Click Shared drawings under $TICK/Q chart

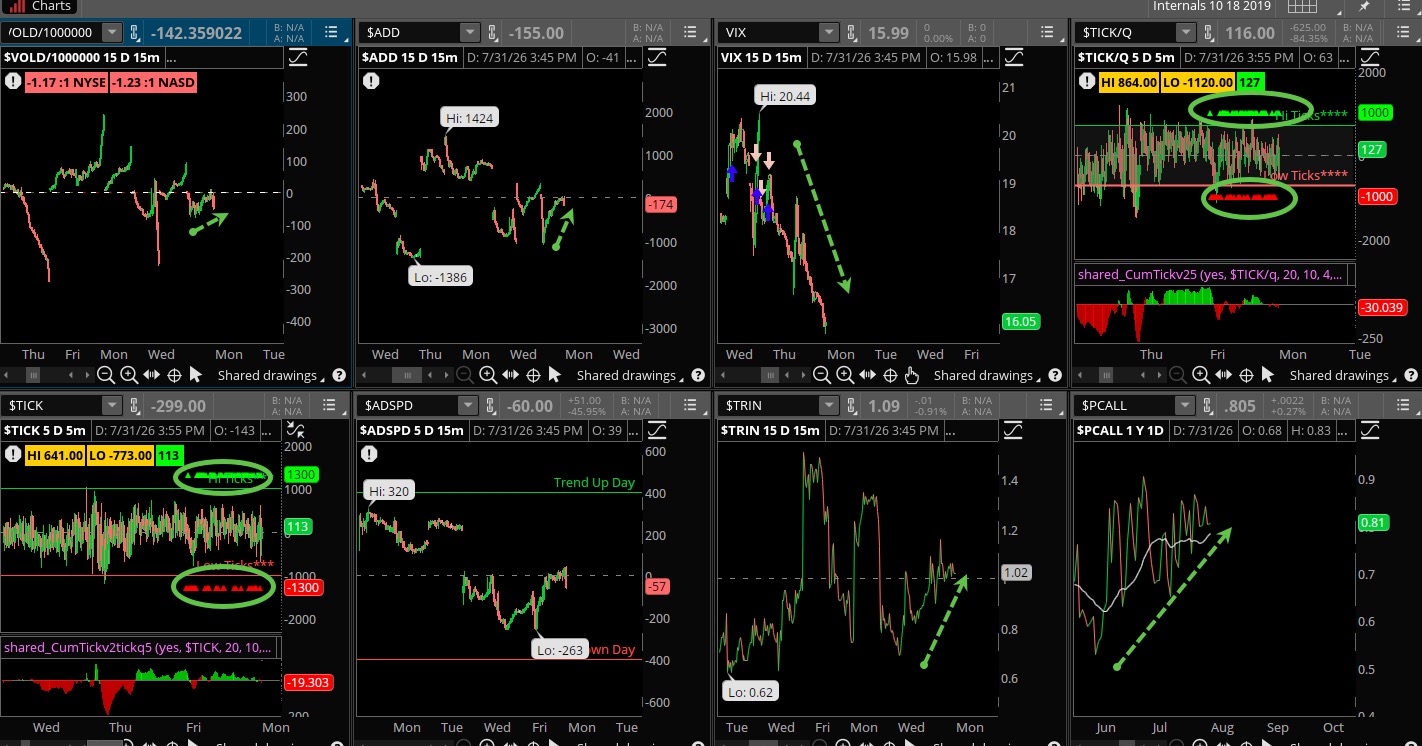pyautogui.click(x=1338, y=375)
